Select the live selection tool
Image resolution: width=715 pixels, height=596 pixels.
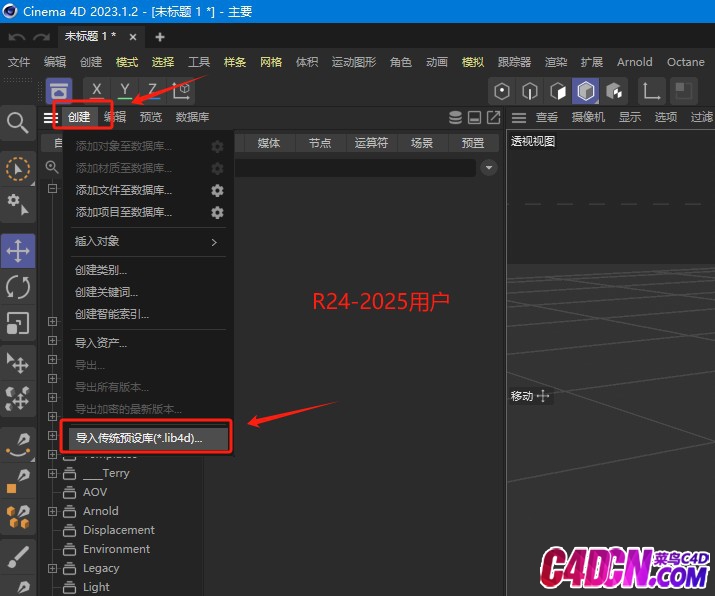click(18, 169)
